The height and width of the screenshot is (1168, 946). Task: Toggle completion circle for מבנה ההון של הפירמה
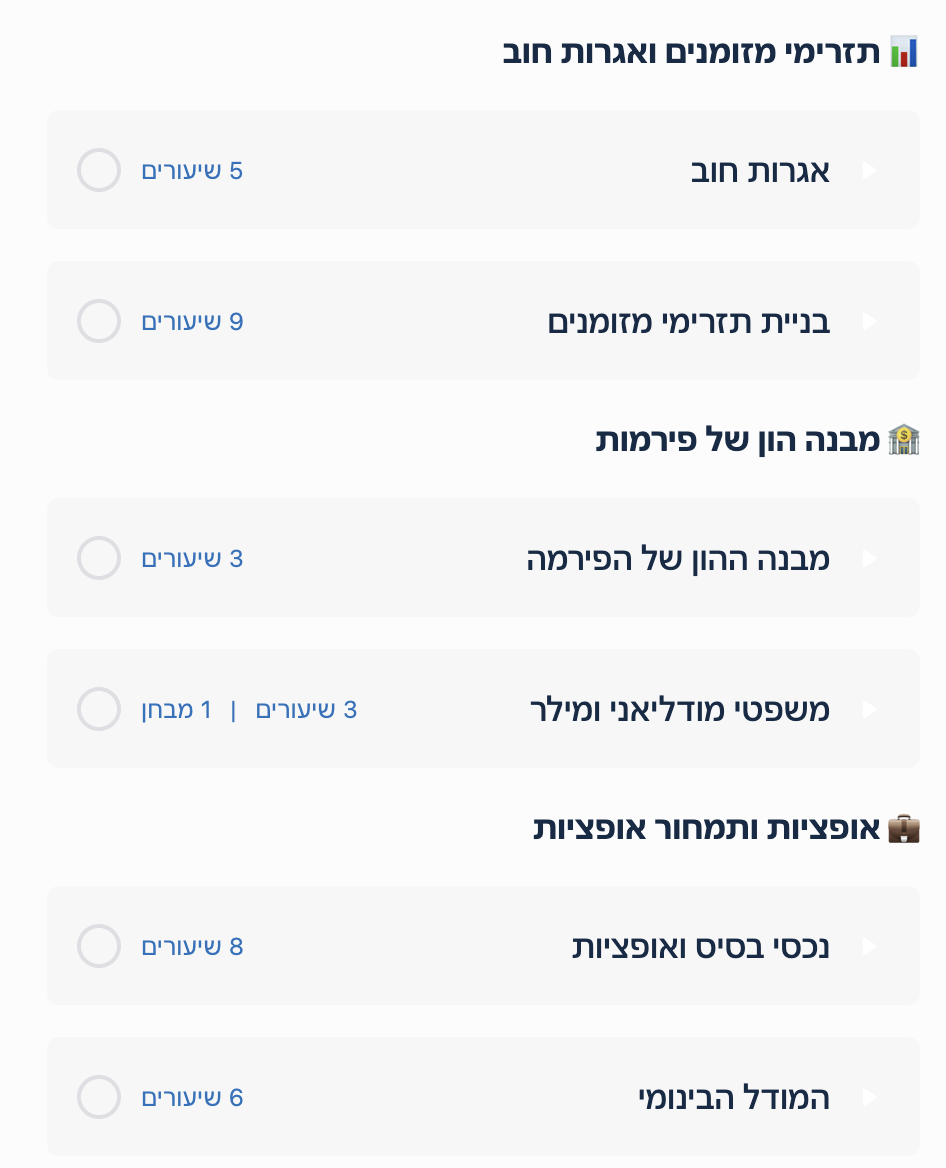[x=99, y=558]
